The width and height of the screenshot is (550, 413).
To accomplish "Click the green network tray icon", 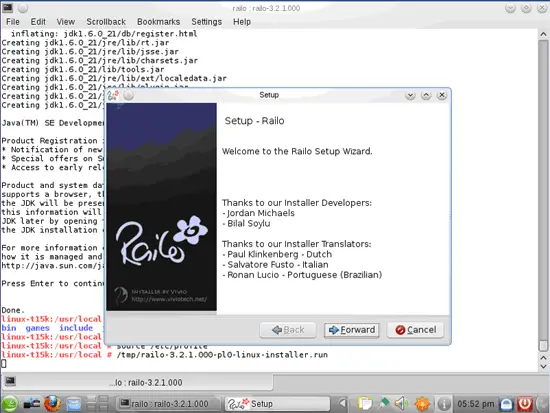I will 384,404.
